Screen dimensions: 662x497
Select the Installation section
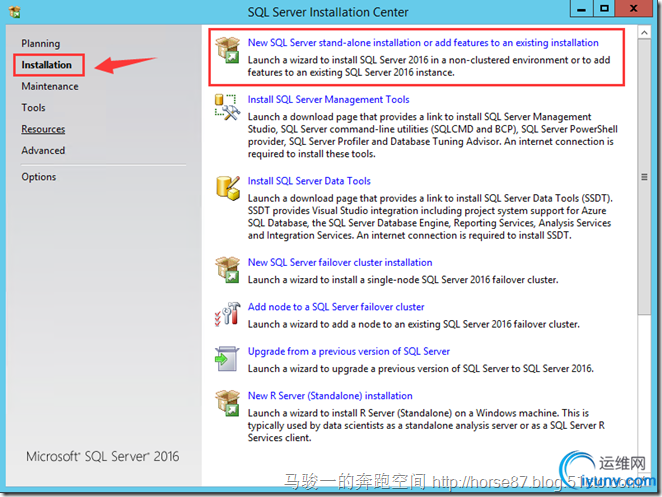(x=46, y=65)
